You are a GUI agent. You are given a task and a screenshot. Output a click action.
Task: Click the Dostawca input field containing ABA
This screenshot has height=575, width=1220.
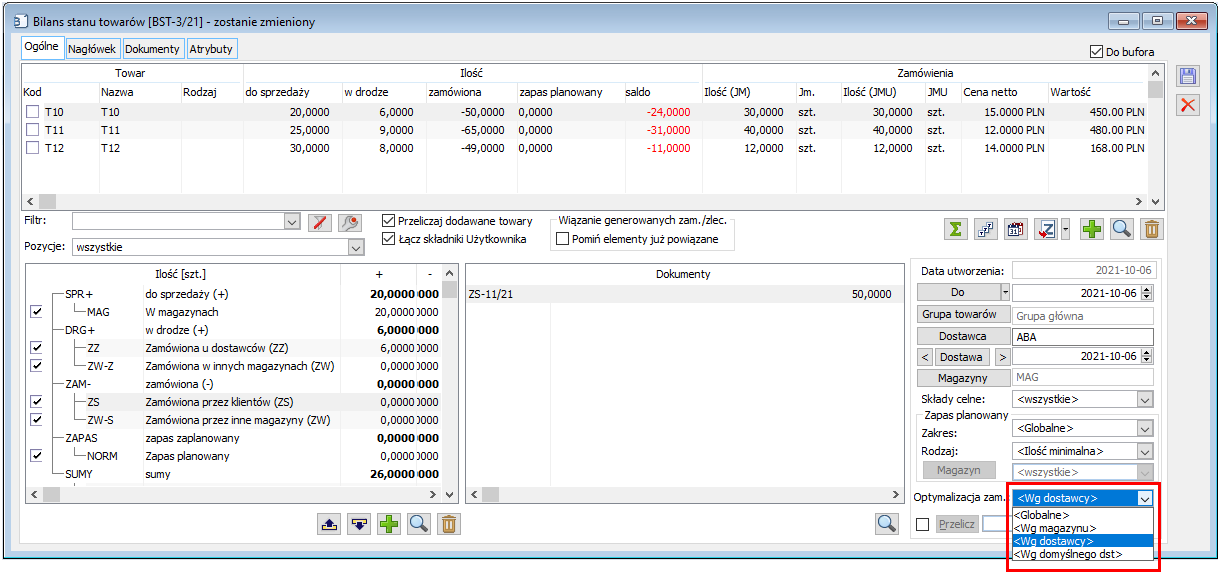click(x=1083, y=336)
